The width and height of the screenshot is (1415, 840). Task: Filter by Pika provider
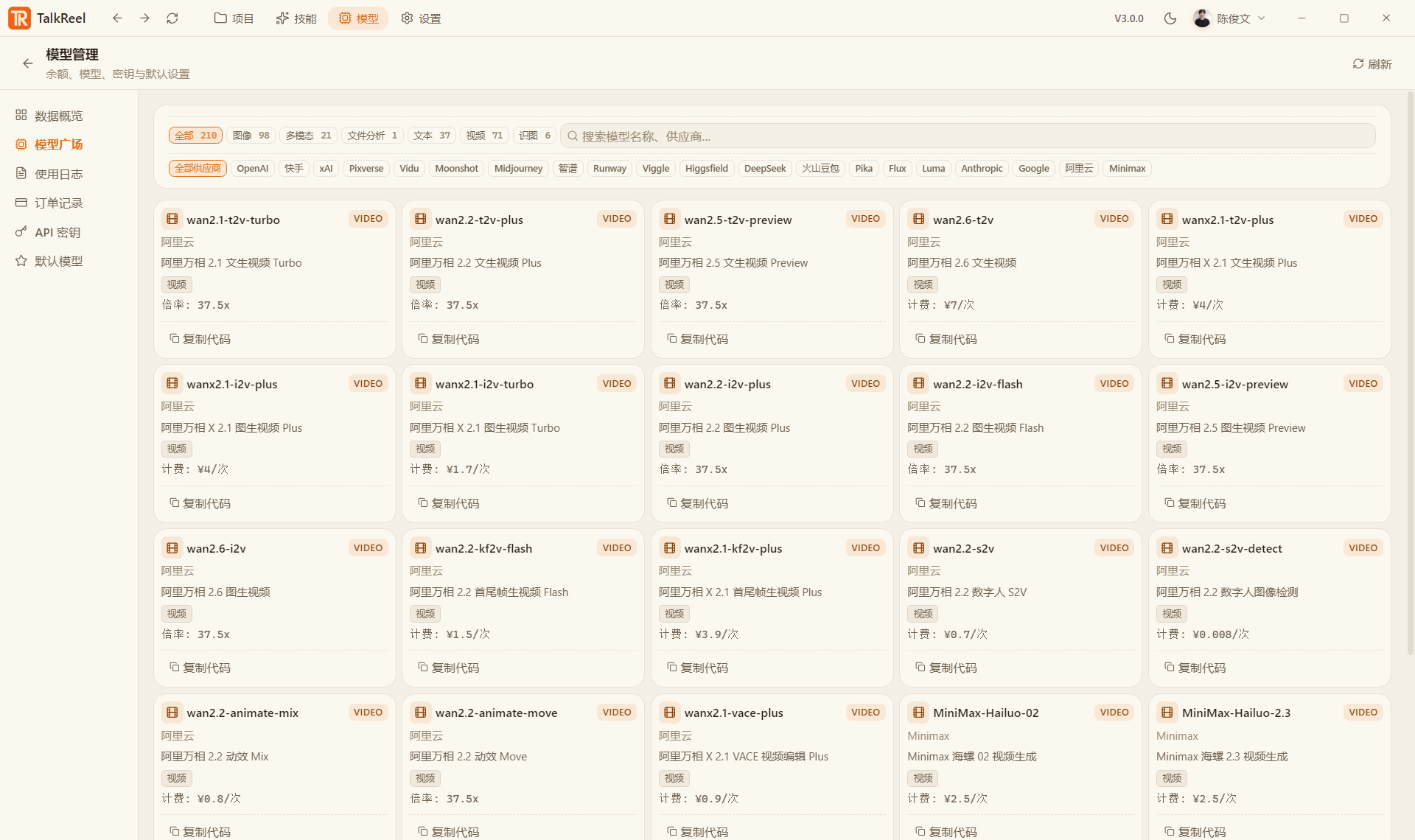click(864, 169)
